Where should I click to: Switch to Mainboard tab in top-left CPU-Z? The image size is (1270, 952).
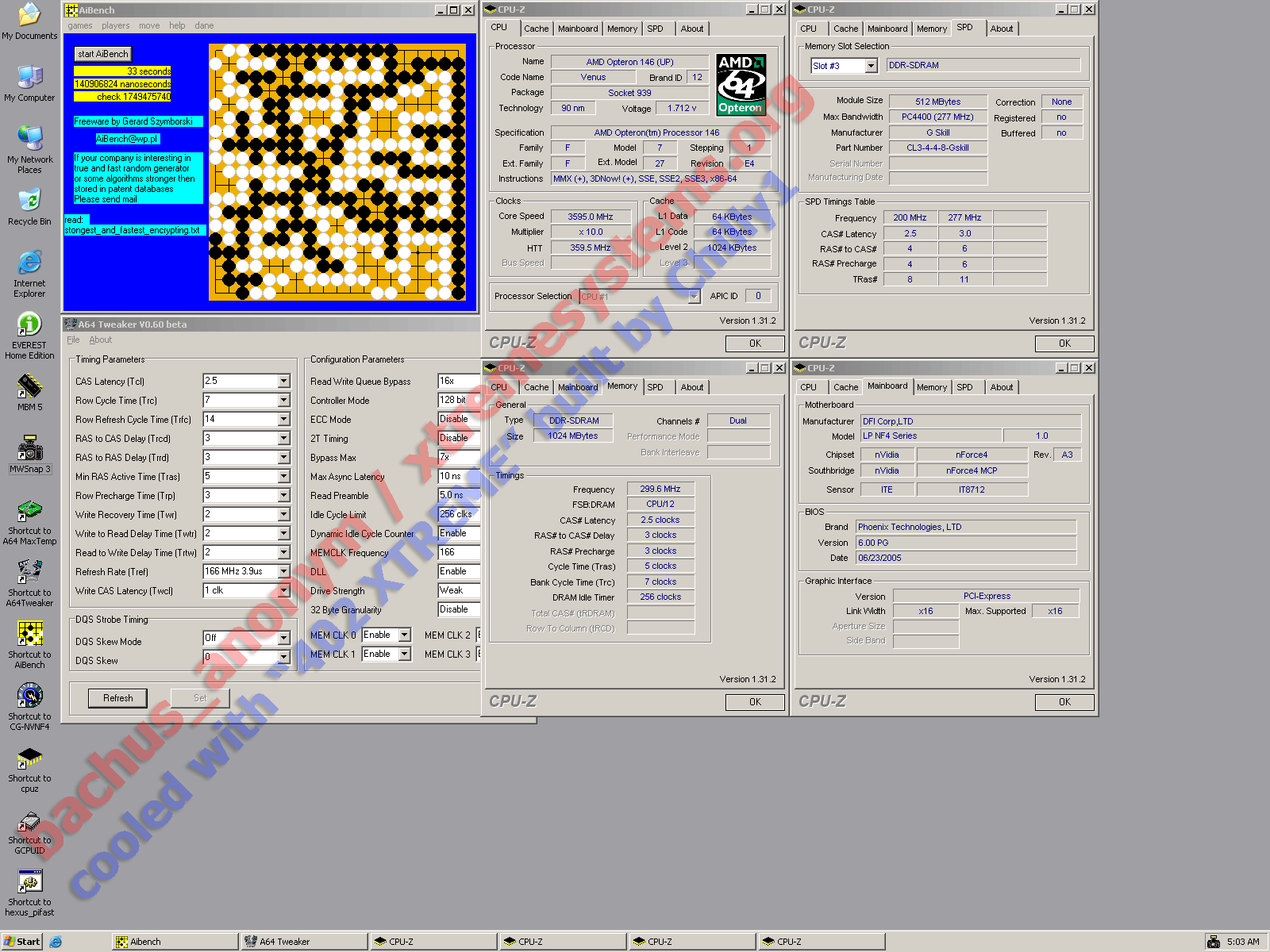pyautogui.click(x=578, y=29)
